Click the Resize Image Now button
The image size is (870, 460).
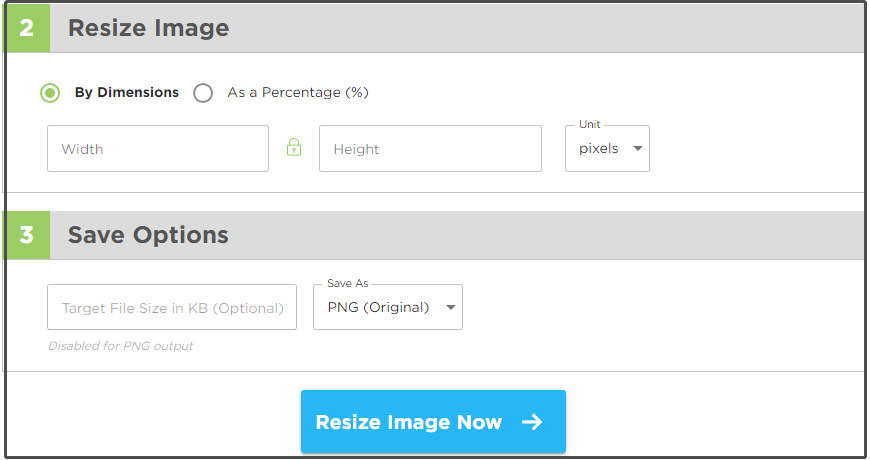point(433,422)
